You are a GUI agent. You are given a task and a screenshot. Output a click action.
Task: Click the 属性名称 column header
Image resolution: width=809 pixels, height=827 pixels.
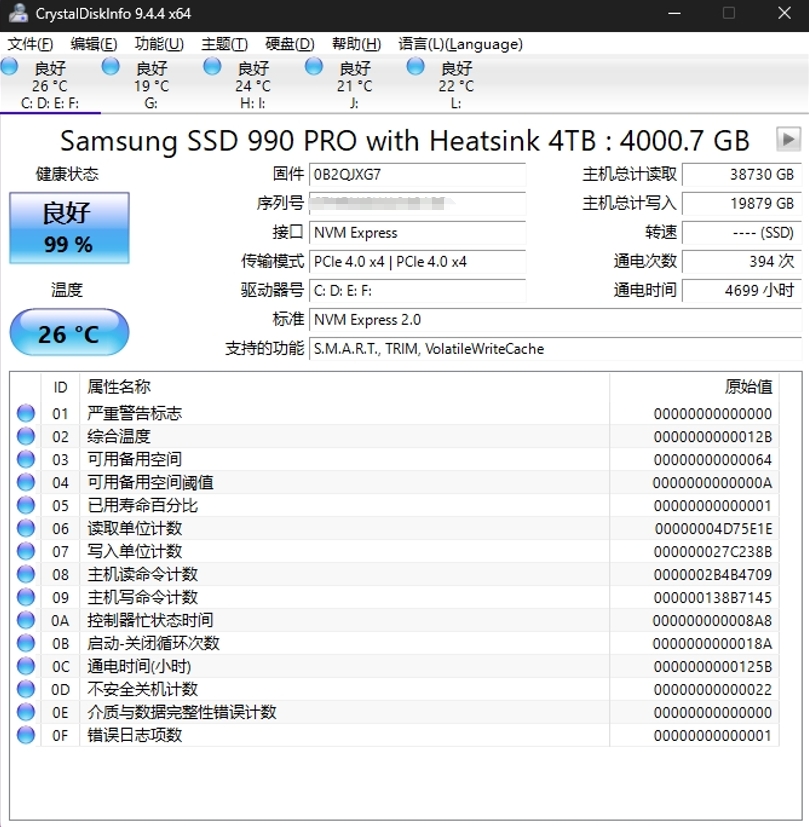344,387
